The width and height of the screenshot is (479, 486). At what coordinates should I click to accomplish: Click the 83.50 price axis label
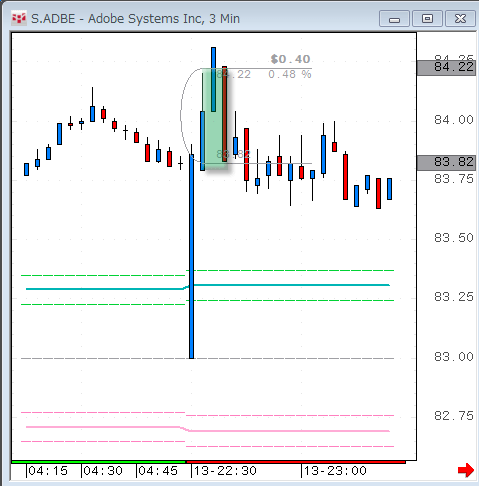click(x=454, y=238)
